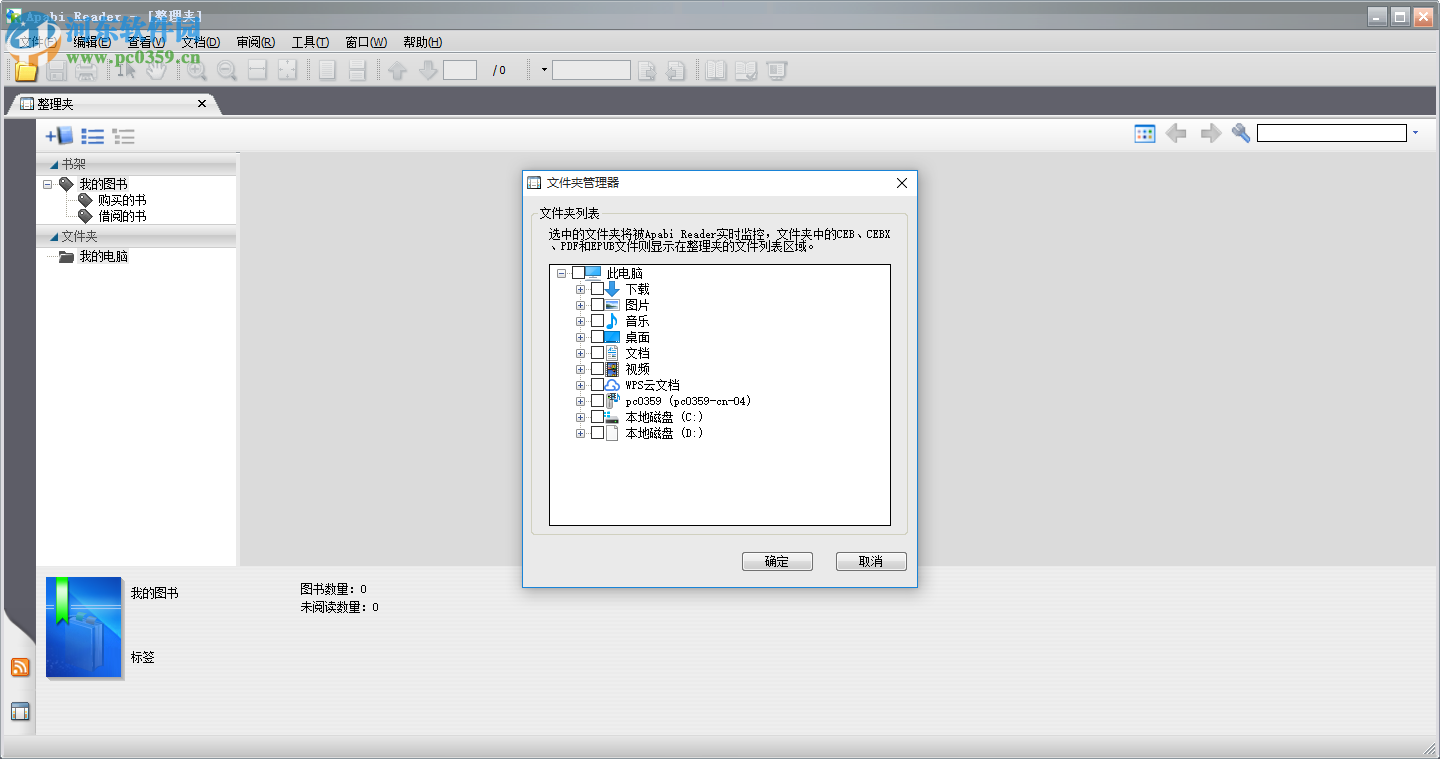Image resolution: width=1440 pixels, height=759 pixels.
Task: Open the 工具 menu
Action: tap(310, 42)
